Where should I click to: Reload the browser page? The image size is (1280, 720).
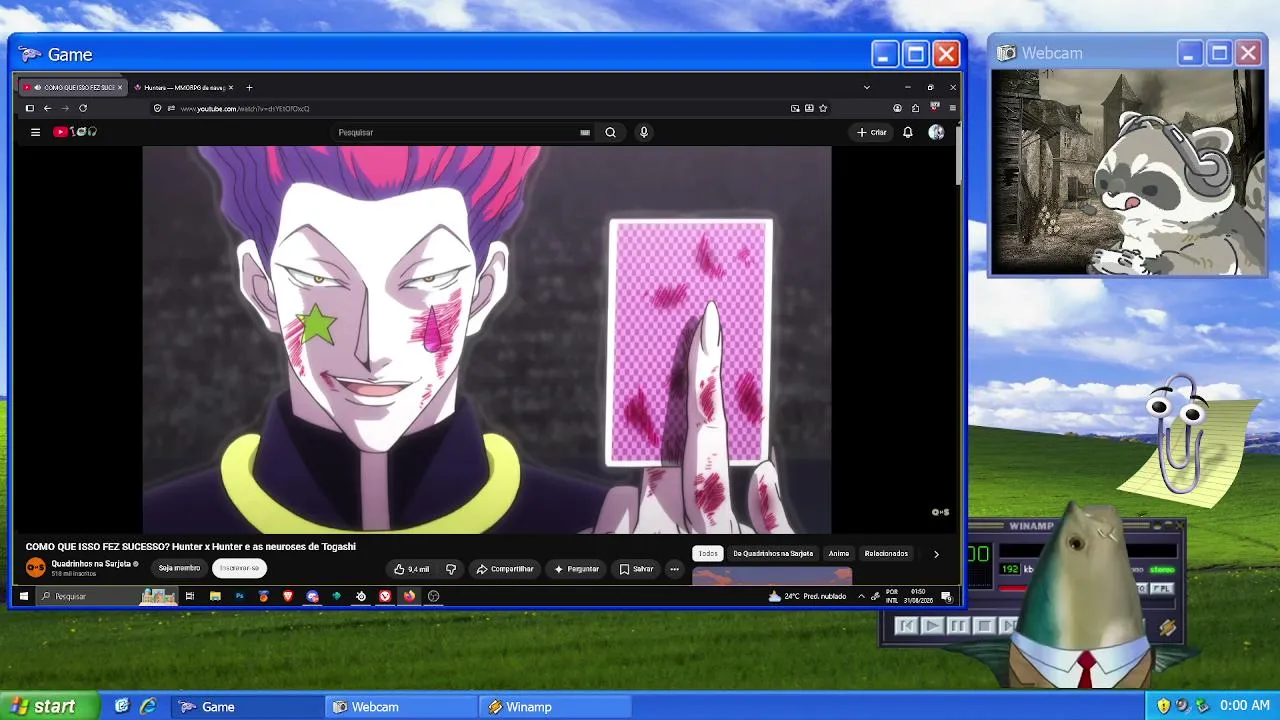pyautogui.click(x=83, y=108)
